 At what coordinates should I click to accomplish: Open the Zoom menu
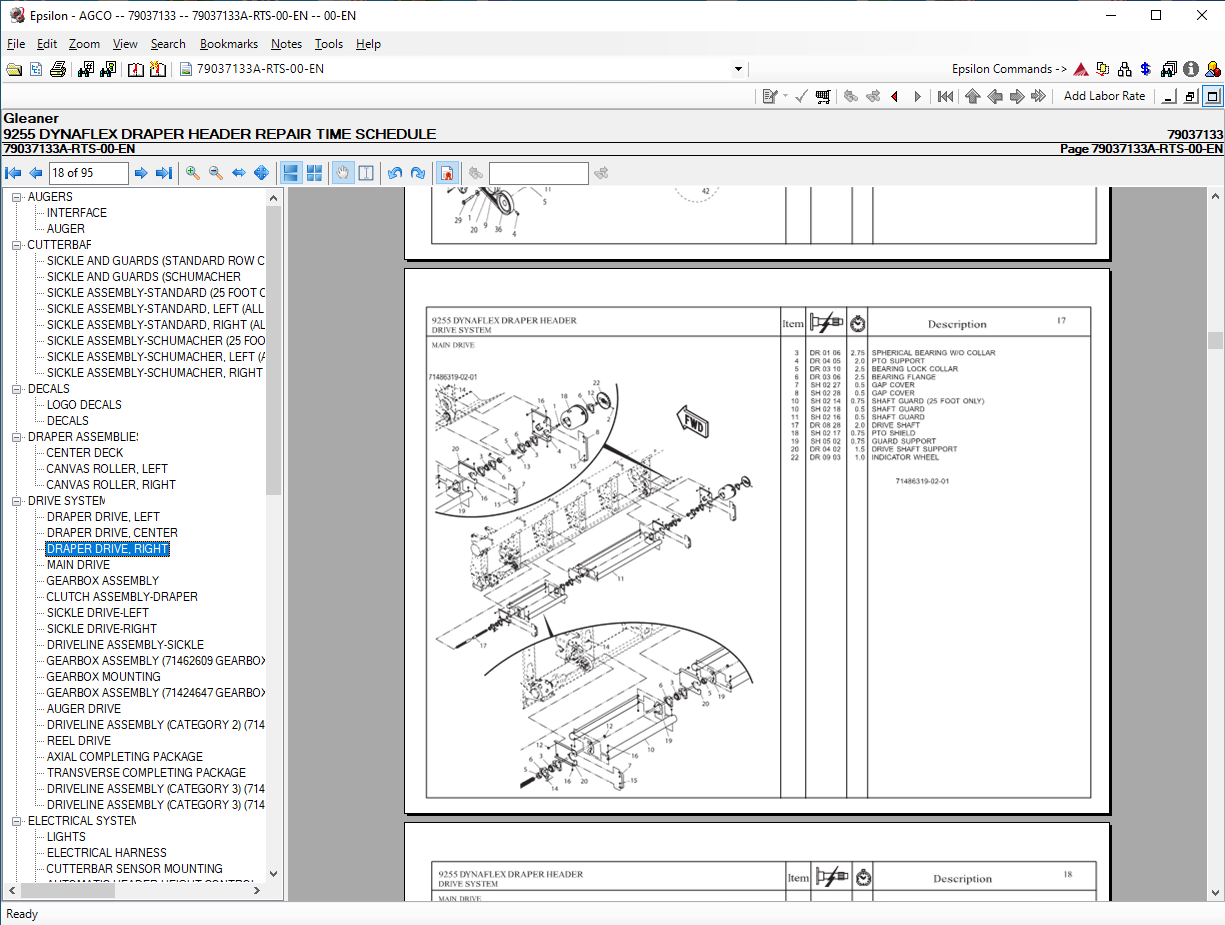click(84, 44)
